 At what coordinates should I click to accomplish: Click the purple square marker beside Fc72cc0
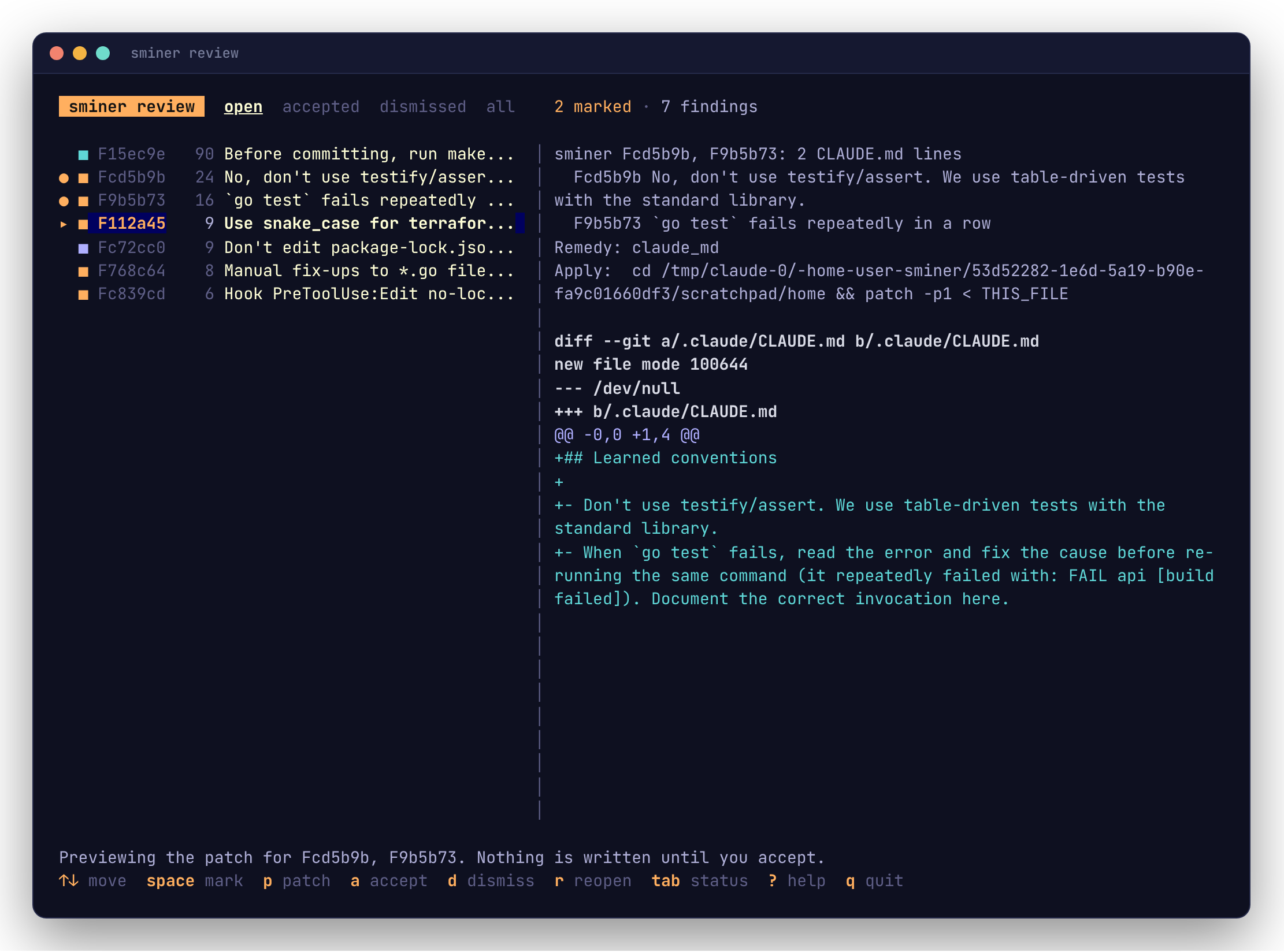[x=83, y=248]
